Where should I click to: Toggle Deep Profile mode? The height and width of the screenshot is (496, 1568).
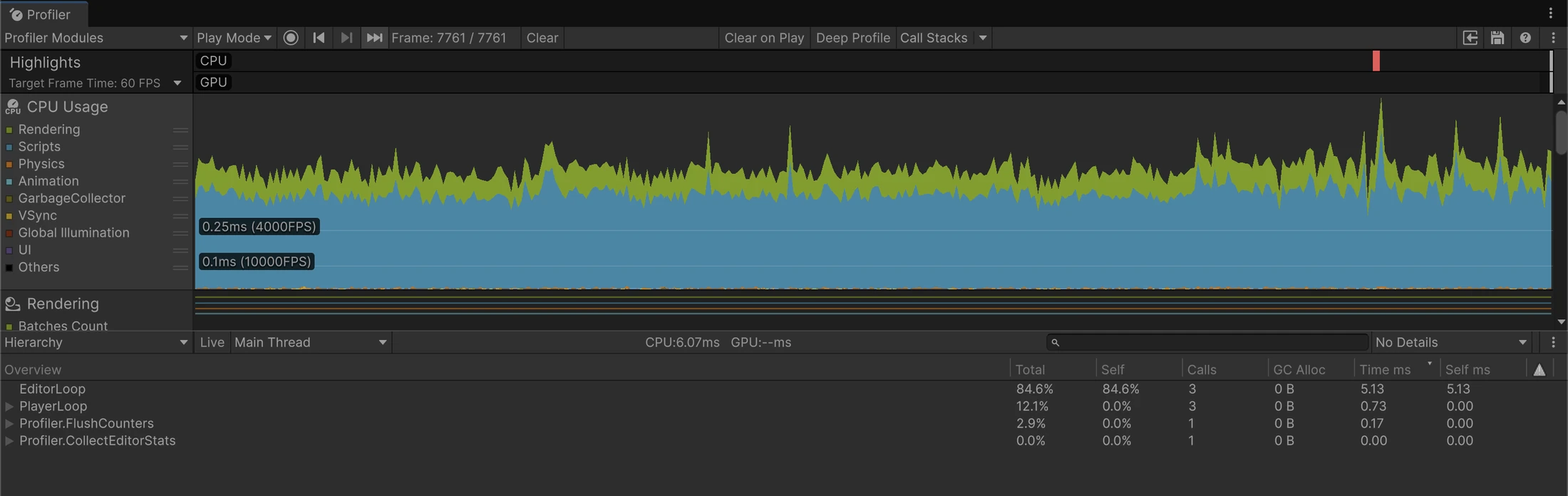pyautogui.click(x=853, y=38)
